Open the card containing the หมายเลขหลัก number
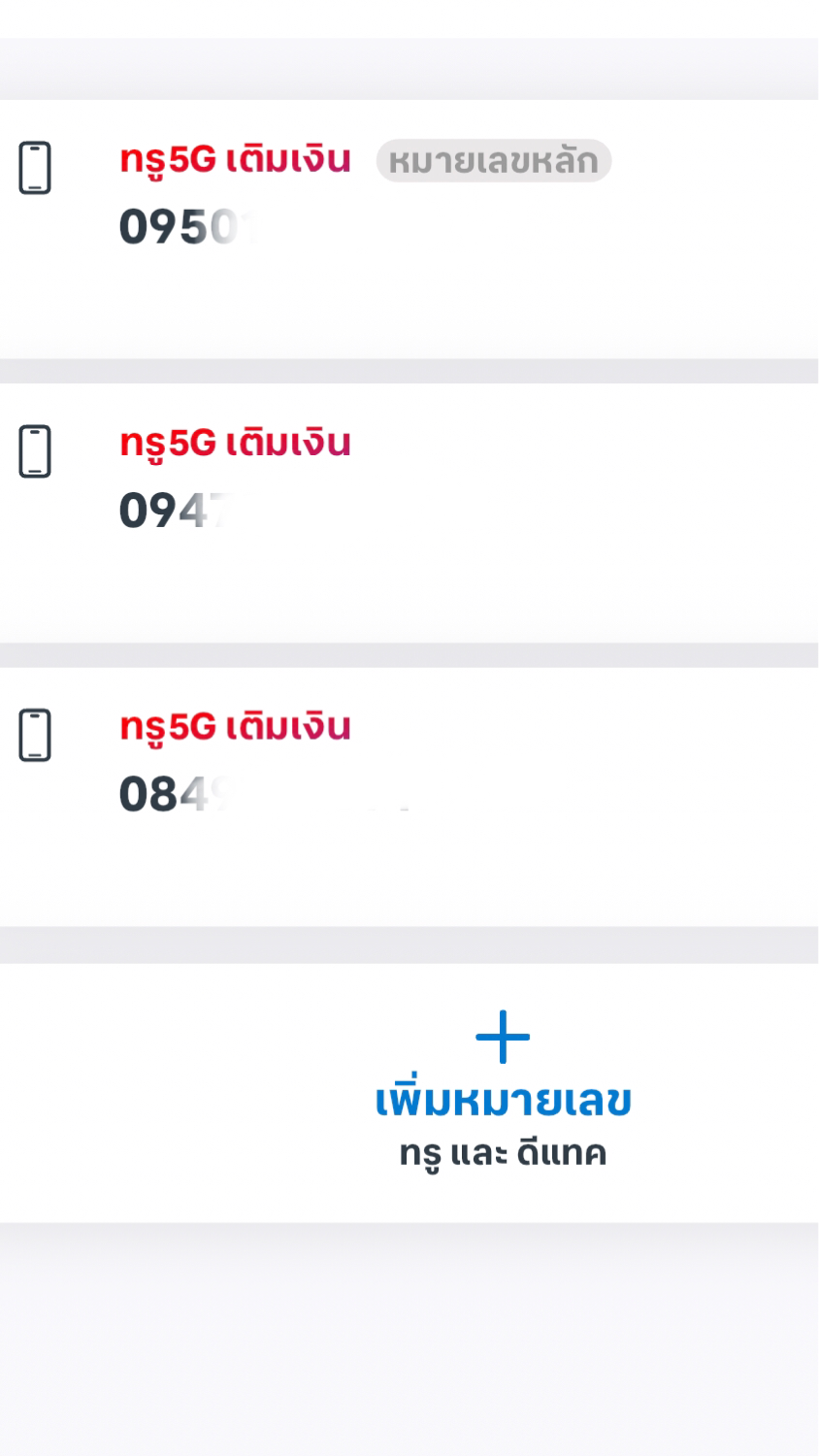 coord(409,229)
